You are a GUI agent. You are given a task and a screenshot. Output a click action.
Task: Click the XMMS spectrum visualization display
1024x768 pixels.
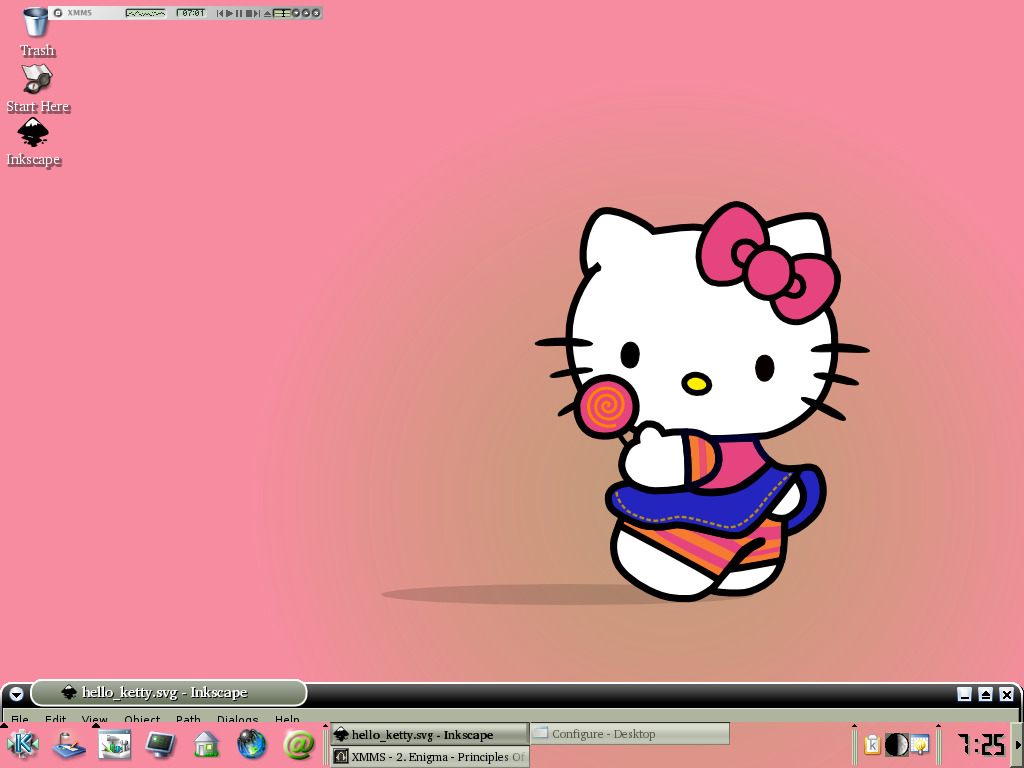click(x=146, y=13)
